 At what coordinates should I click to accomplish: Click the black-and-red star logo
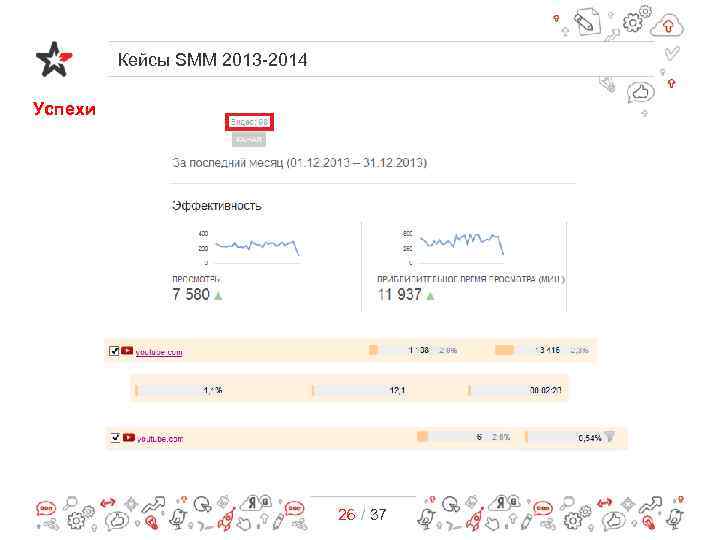54,59
